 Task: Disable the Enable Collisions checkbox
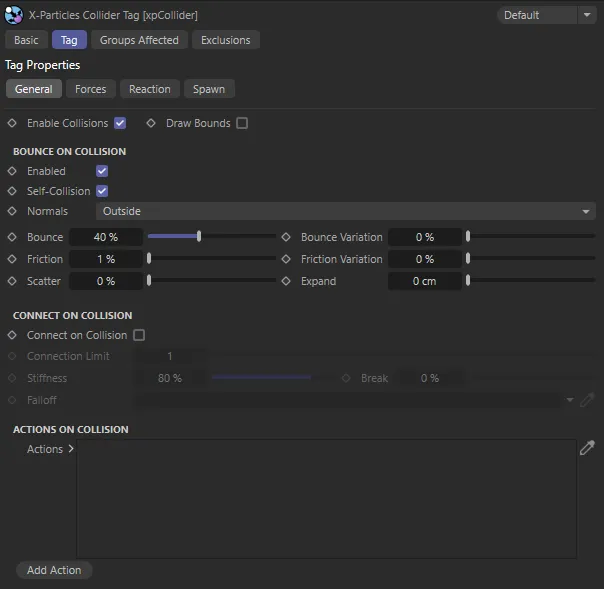click(120, 123)
